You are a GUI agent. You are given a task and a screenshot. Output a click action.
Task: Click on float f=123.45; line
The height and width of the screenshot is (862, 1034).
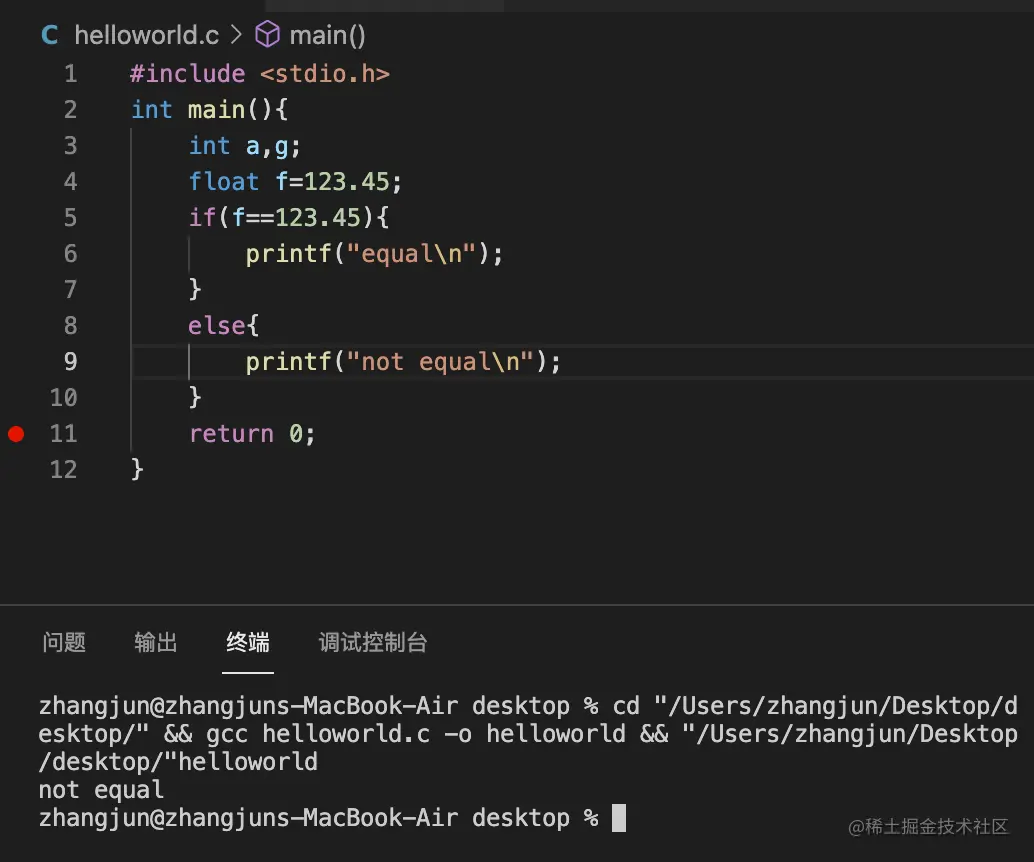click(x=295, y=181)
